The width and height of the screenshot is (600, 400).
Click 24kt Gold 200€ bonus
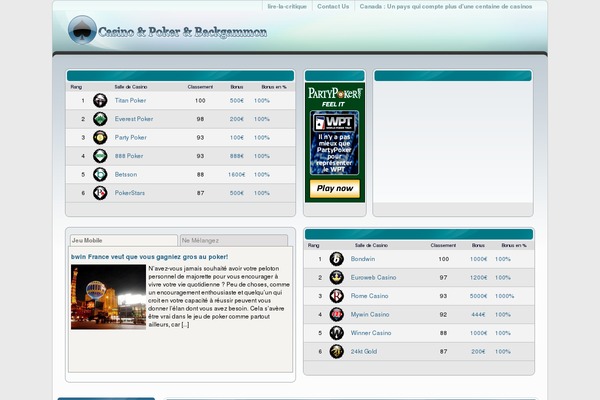(x=478, y=351)
